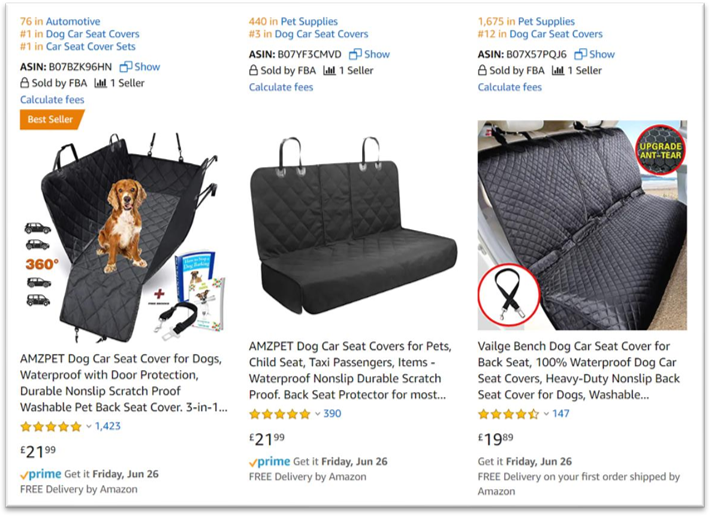Viewport: 710px width, 516px height.
Task: Expand the rating dropdown next to 1,423 reviews
Action: pyautogui.click(x=89, y=426)
